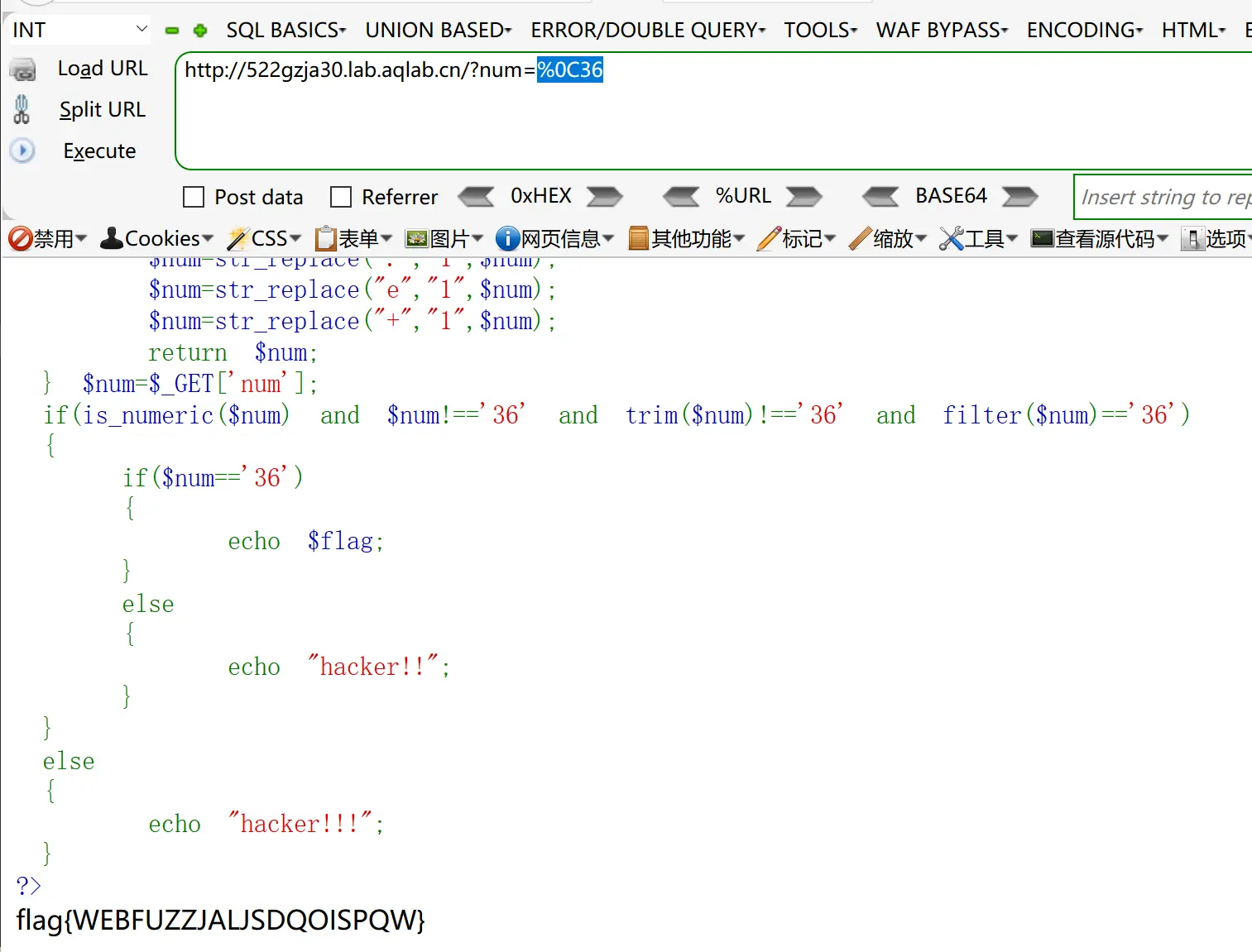Image resolution: width=1252 pixels, height=952 pixels.
Task: Toggle the Referrer checkbox
Action: [x=341, y=197]
